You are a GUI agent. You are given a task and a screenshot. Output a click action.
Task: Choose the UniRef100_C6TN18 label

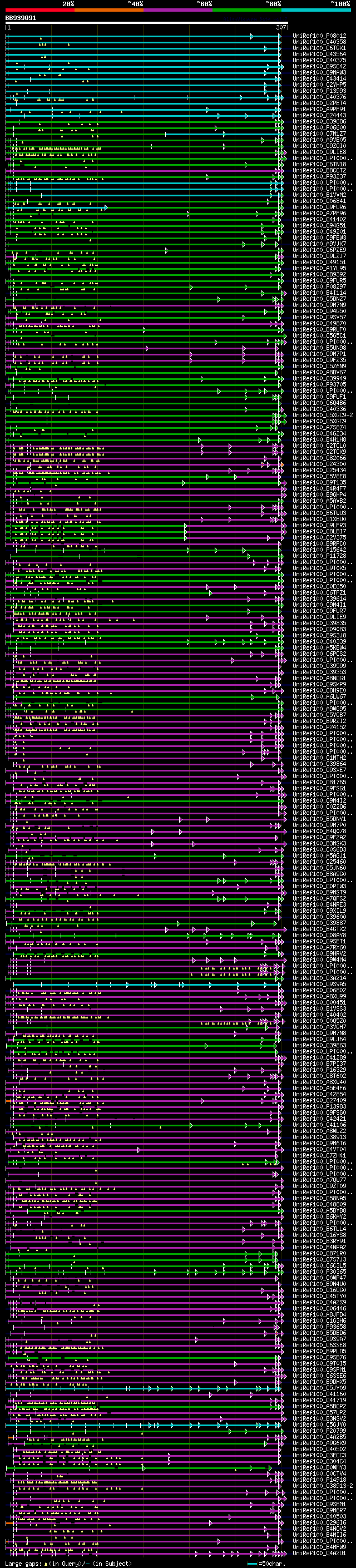click(x=319, y=164)
